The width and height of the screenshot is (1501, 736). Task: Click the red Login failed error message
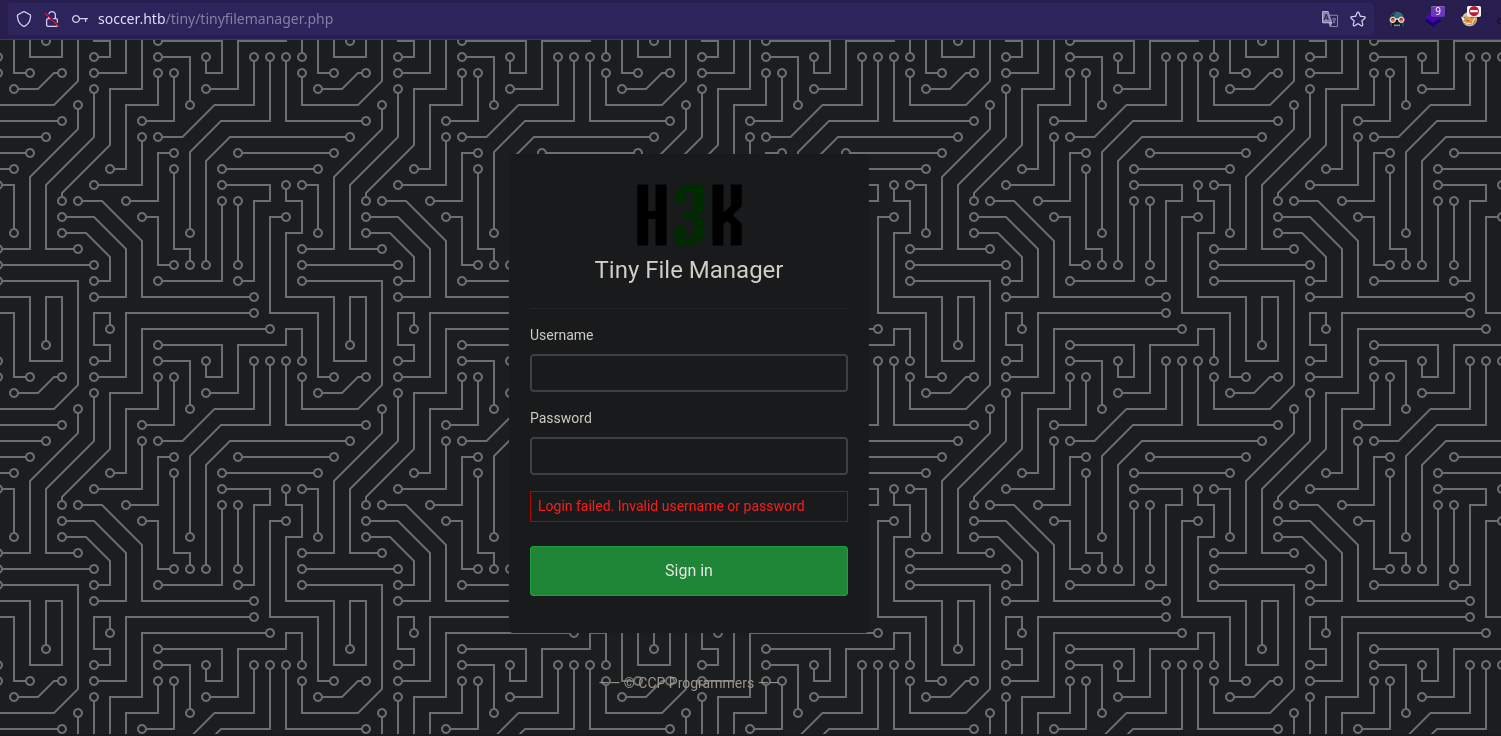pos(671,506)
